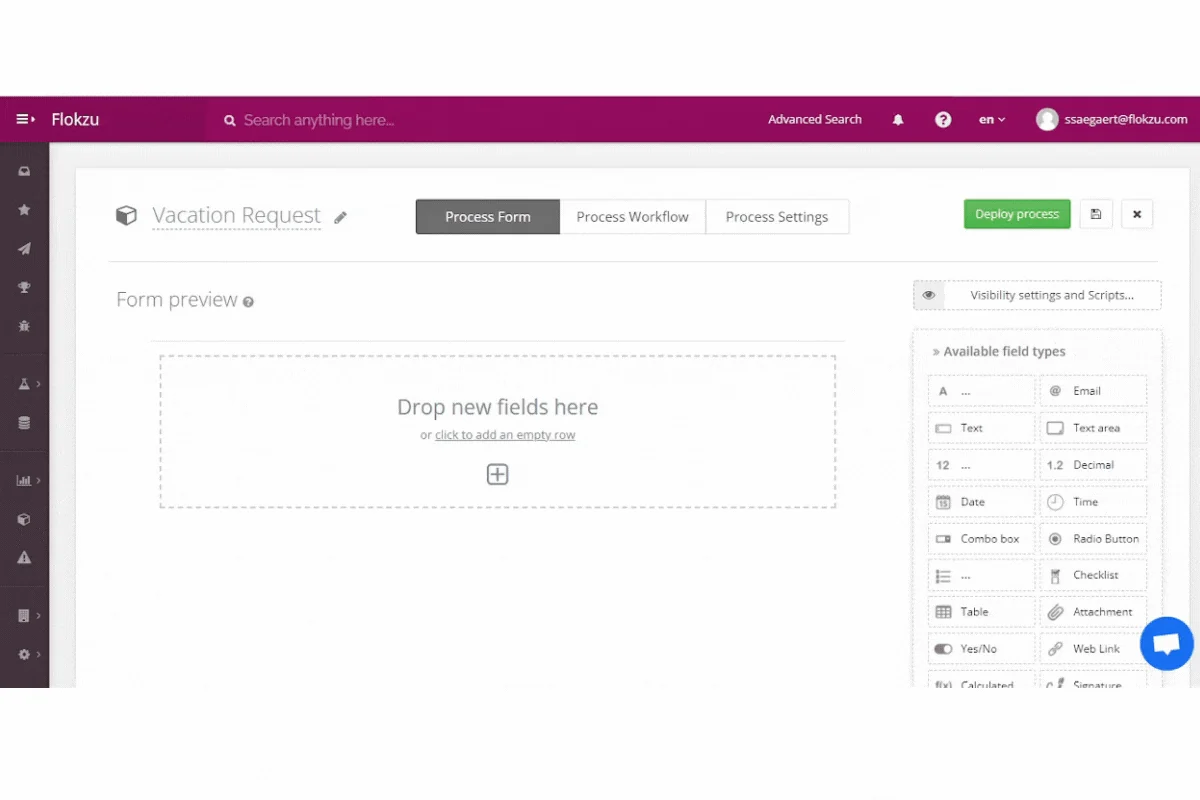Select the bulleted list '...' field type
This screenshot has height=800, width=1200.
point(981,575)
